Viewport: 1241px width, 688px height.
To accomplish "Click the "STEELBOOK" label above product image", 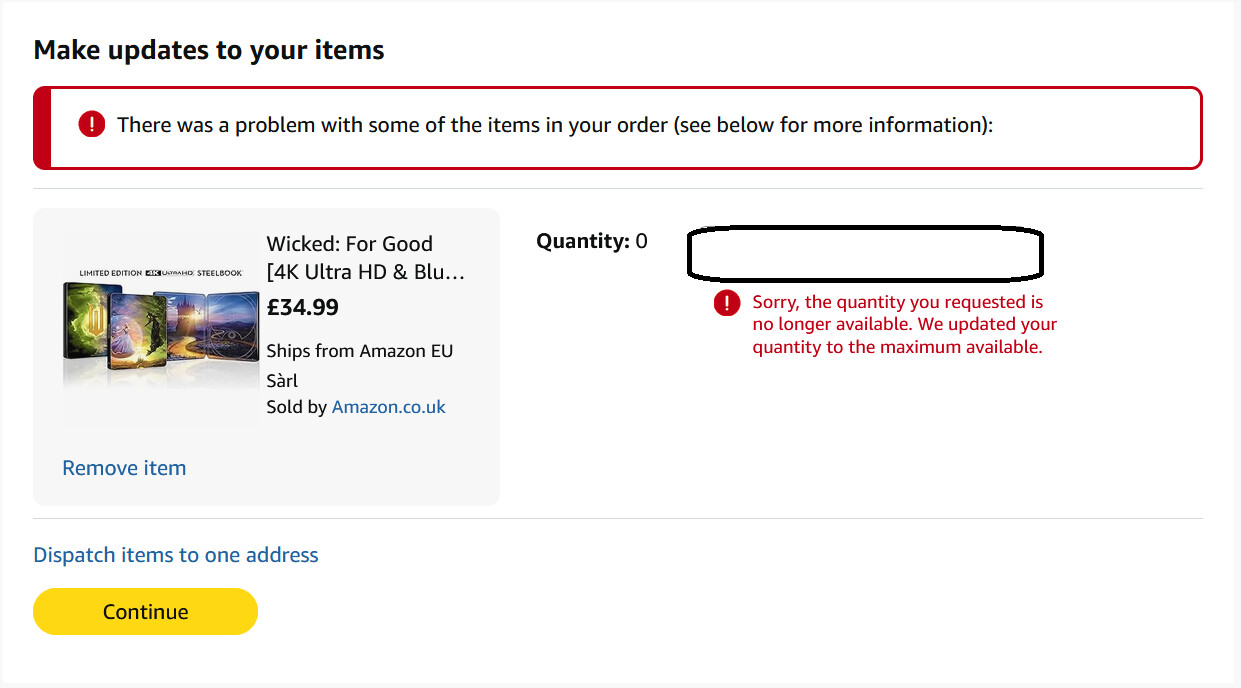I will tap(218, 272).
